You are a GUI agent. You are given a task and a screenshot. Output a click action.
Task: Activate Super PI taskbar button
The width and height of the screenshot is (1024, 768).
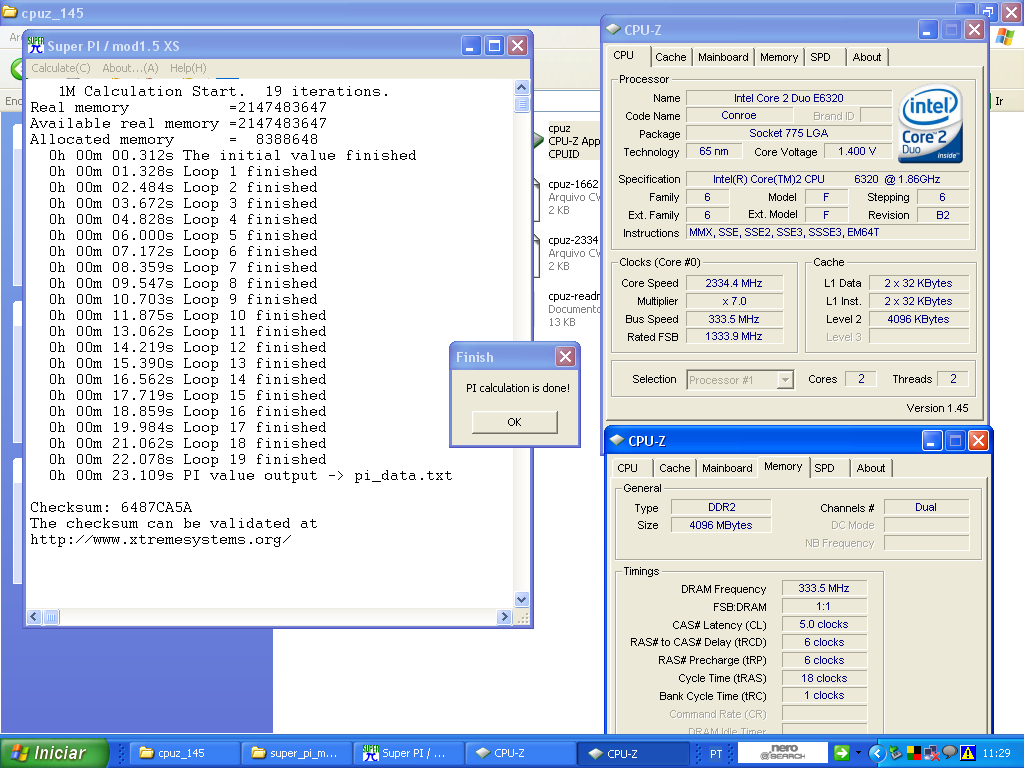[x=408, y=753]
